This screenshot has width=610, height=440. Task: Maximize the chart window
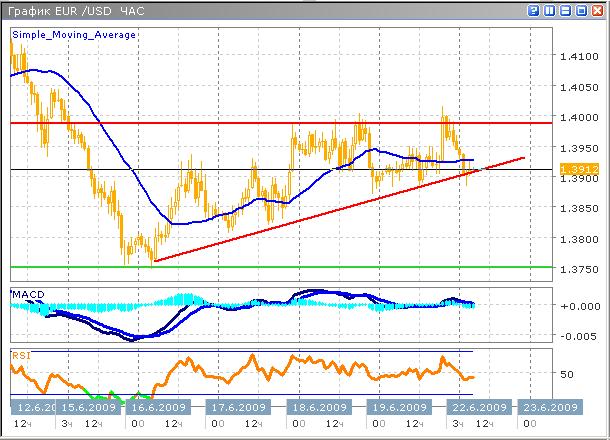click(x=580, y=10)
